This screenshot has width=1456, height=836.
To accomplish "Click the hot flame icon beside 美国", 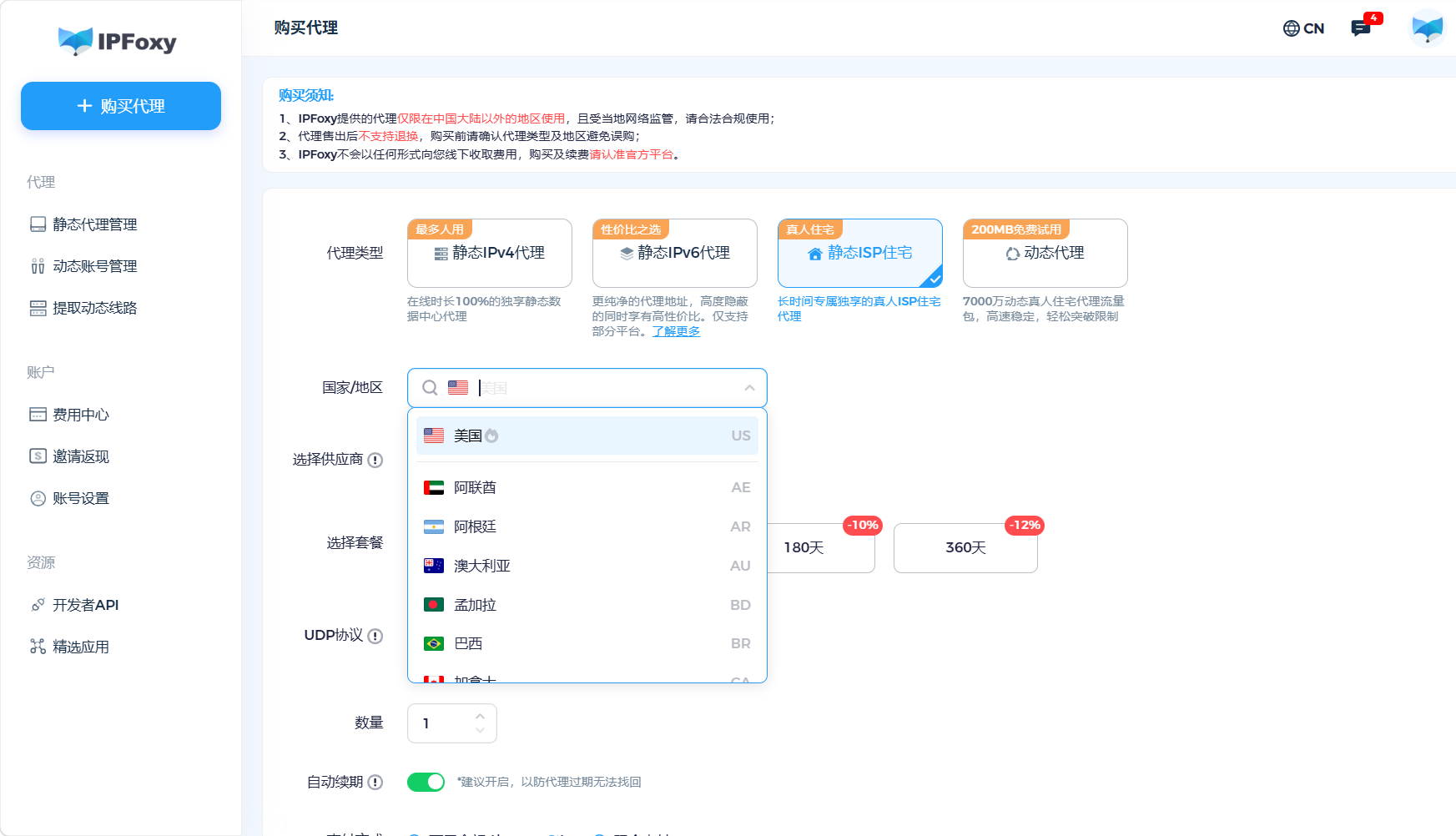I will (491, 436).
